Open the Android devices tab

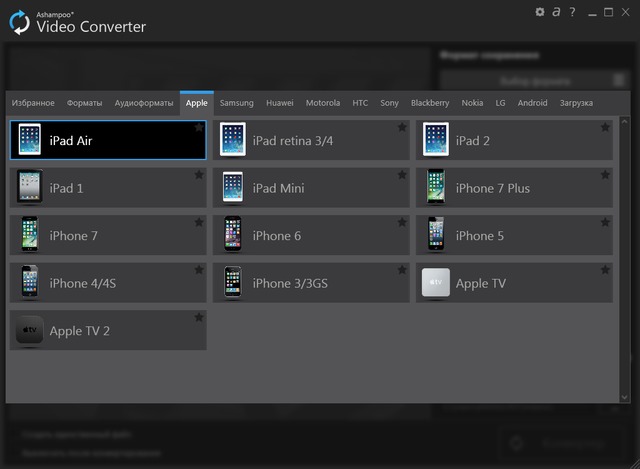pyautogui.click(x=532, y=103)
